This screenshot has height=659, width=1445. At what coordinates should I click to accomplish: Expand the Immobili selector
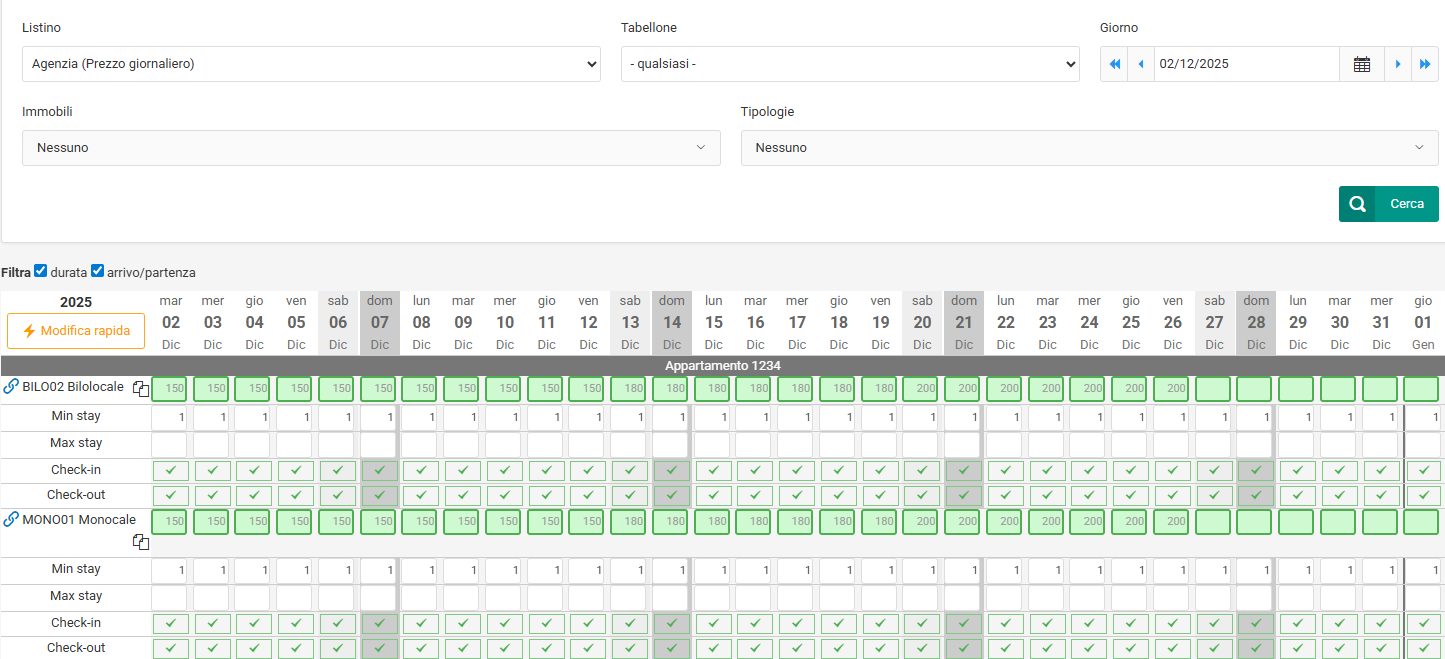371,148
